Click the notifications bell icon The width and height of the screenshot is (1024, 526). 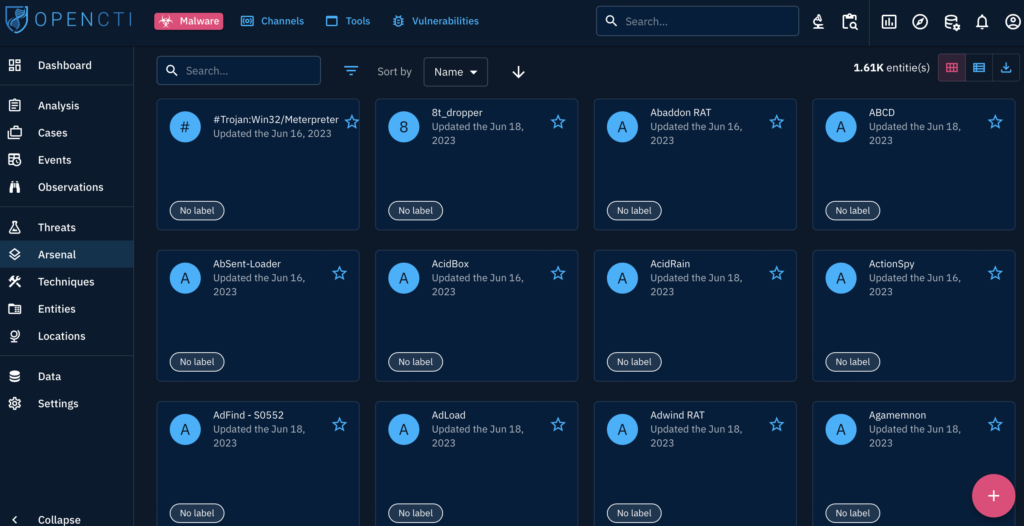click(981, 22)
